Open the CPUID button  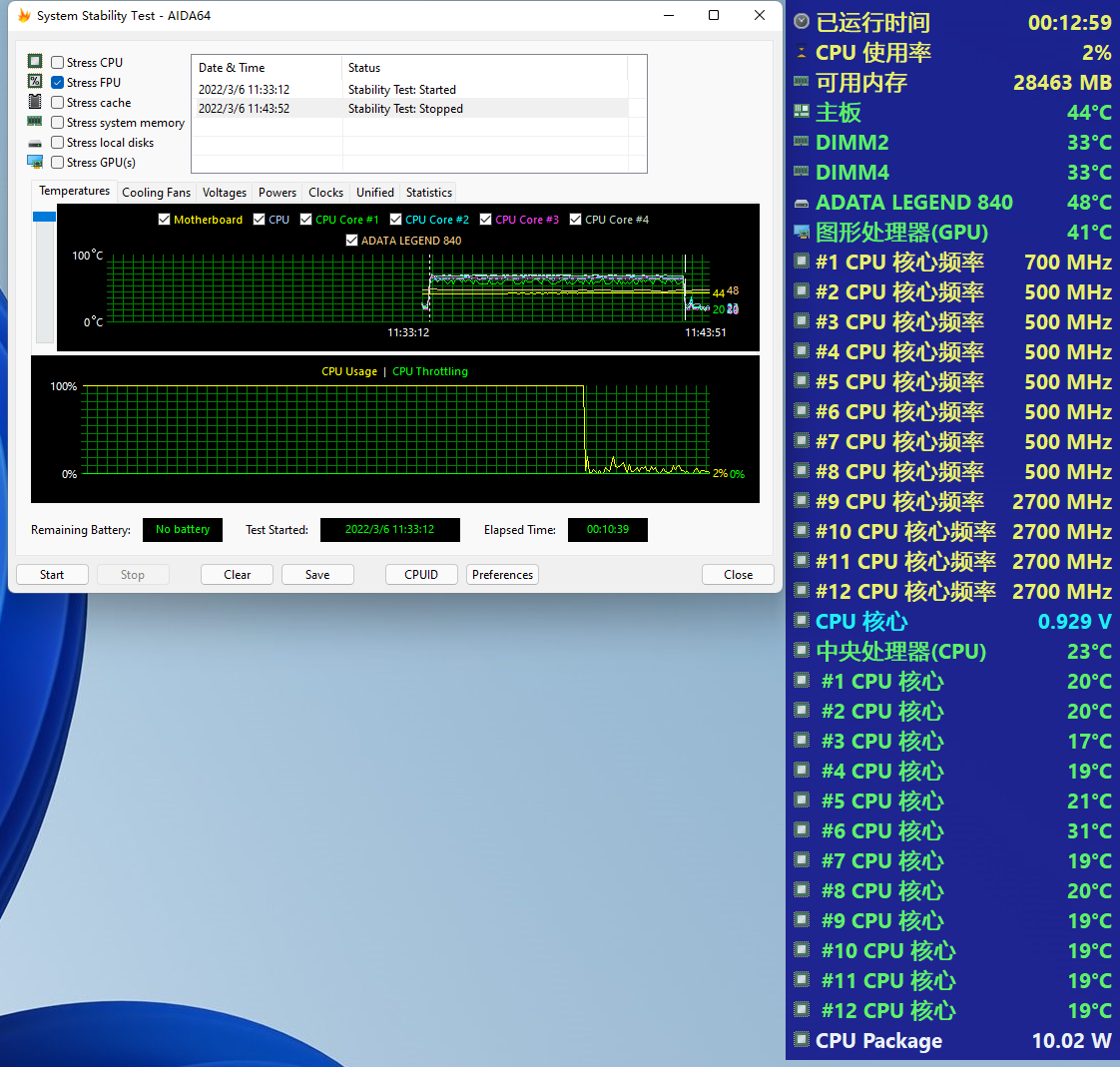click(421, 574)
